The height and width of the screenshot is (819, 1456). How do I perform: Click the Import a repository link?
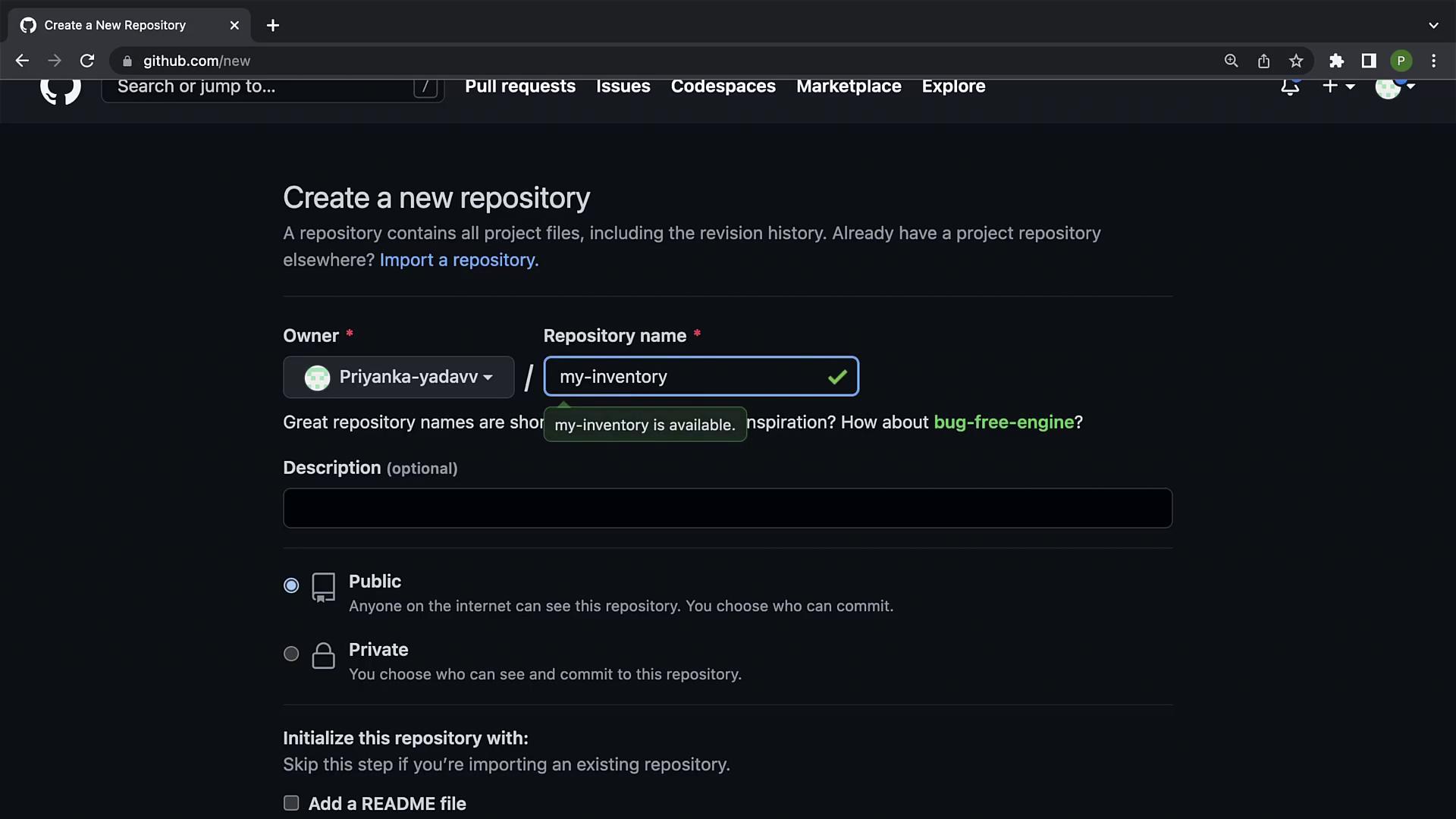click(x=459, y=260)
